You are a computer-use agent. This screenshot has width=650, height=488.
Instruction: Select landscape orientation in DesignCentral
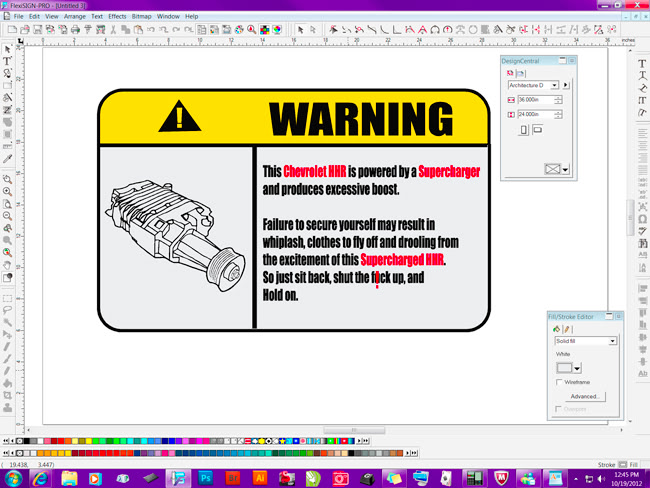click(537, 130)
